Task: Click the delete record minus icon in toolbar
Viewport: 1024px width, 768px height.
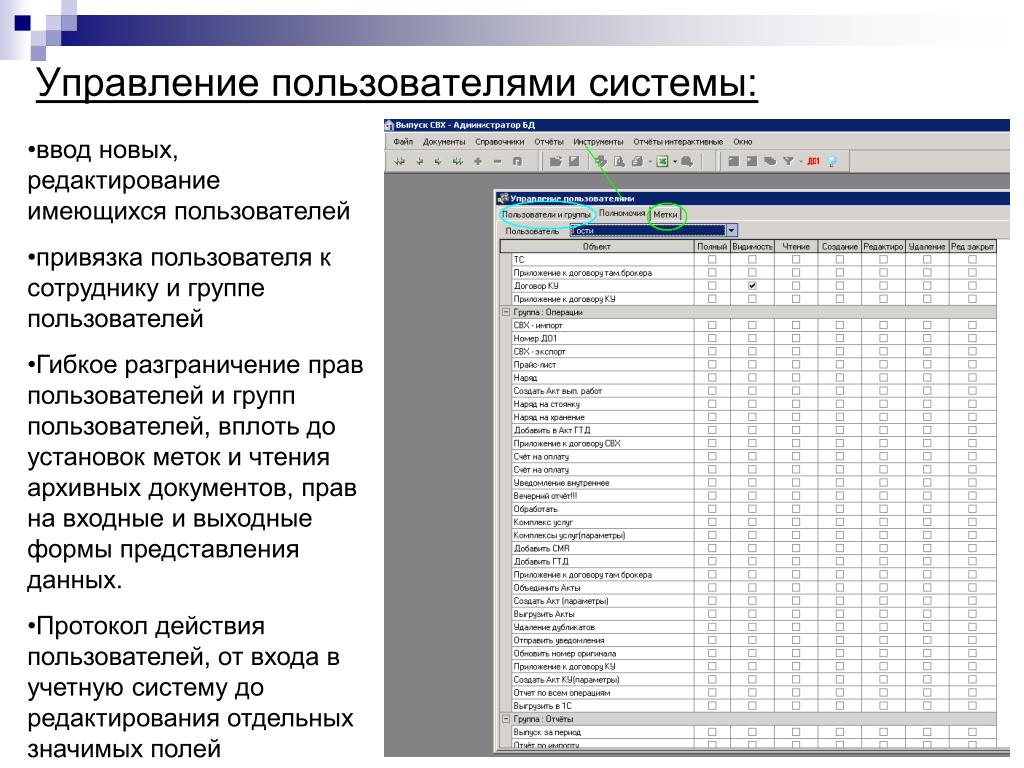Action: click(498, 161)
